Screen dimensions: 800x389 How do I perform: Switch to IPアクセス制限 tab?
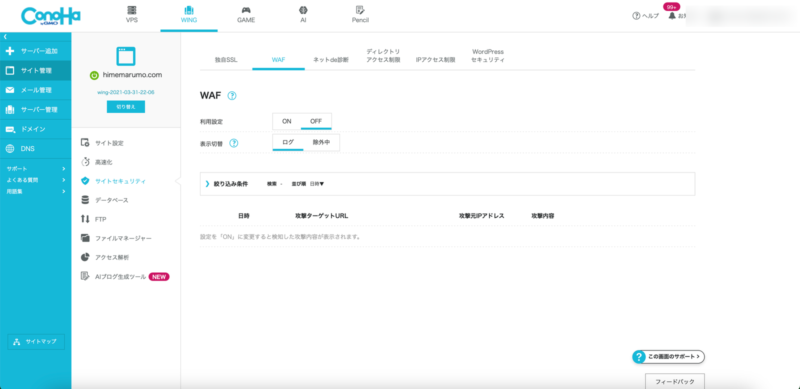tap(435, 60)
